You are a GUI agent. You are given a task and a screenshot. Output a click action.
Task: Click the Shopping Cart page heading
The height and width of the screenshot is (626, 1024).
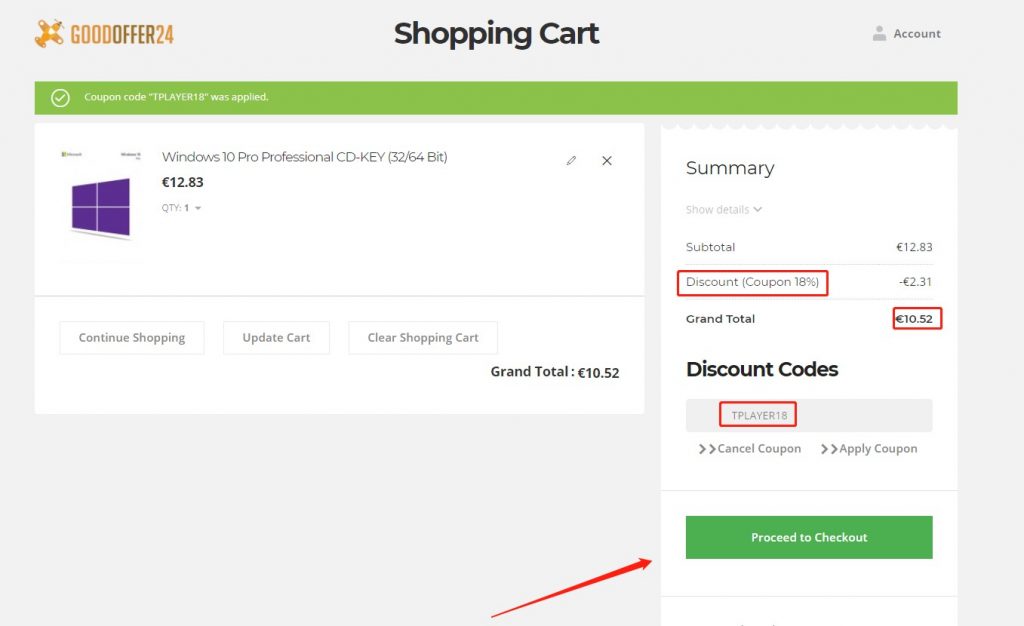tap(496, 34)
